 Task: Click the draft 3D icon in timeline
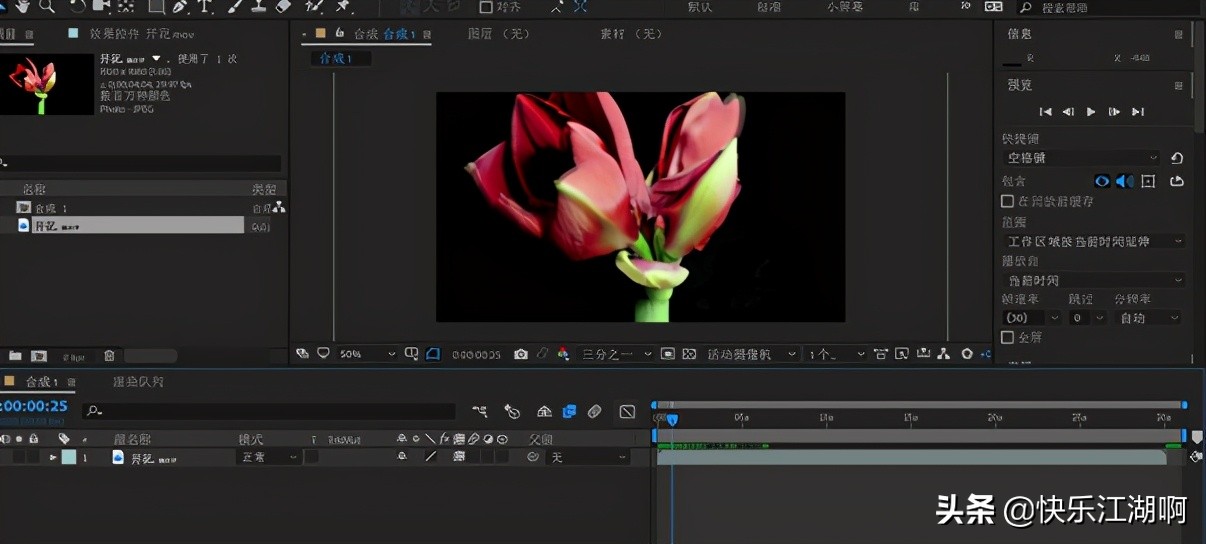[x=512, y=411]
